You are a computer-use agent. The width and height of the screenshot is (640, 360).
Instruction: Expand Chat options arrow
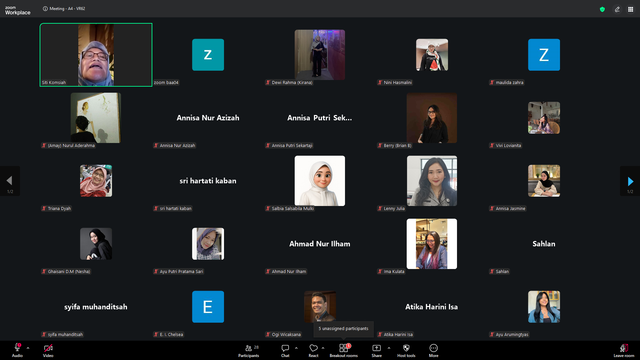(296, 348)
